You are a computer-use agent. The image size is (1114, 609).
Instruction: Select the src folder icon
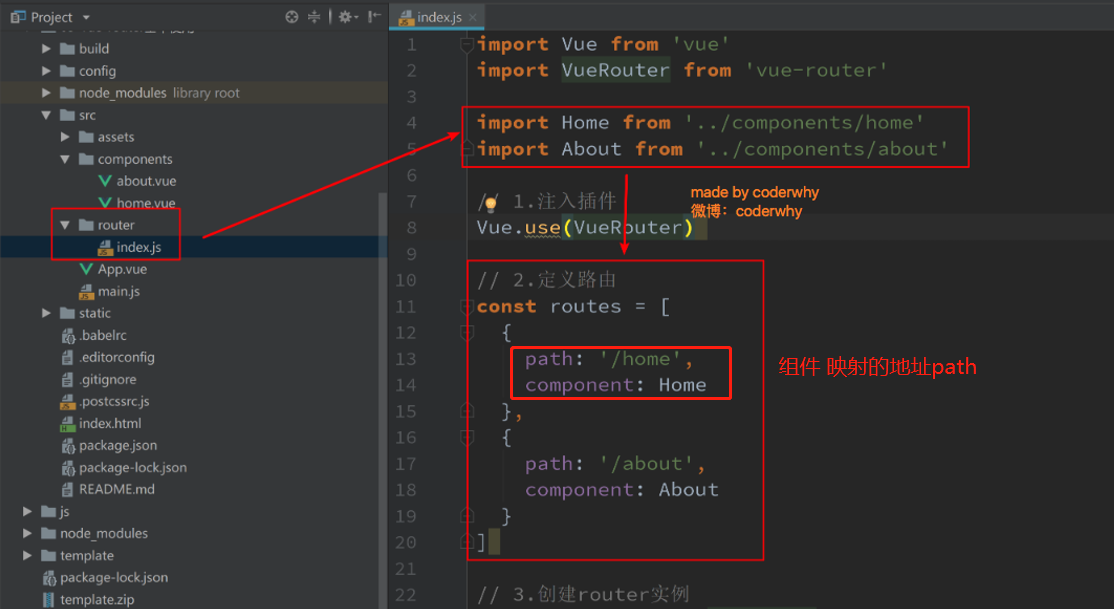point(67,115)
